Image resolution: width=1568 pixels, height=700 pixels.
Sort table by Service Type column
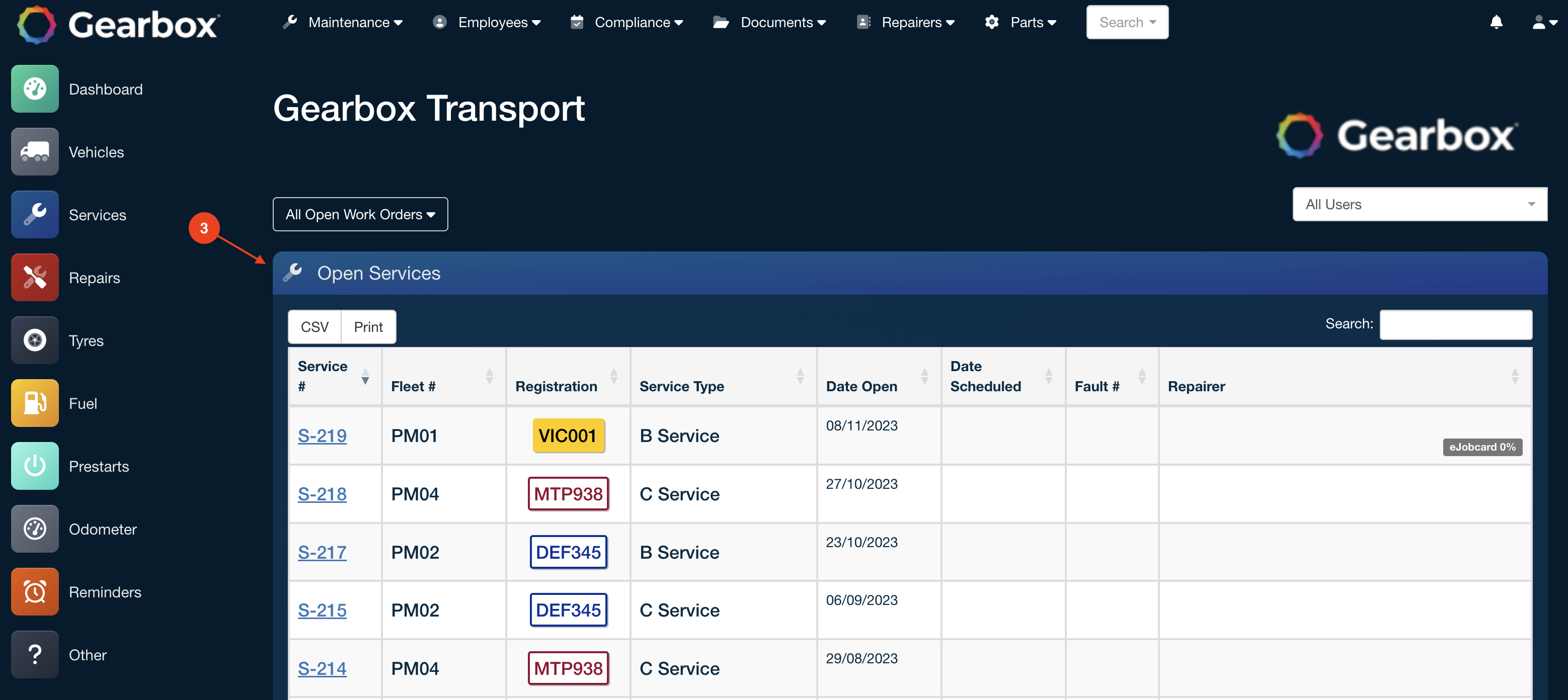pos(724,376)
